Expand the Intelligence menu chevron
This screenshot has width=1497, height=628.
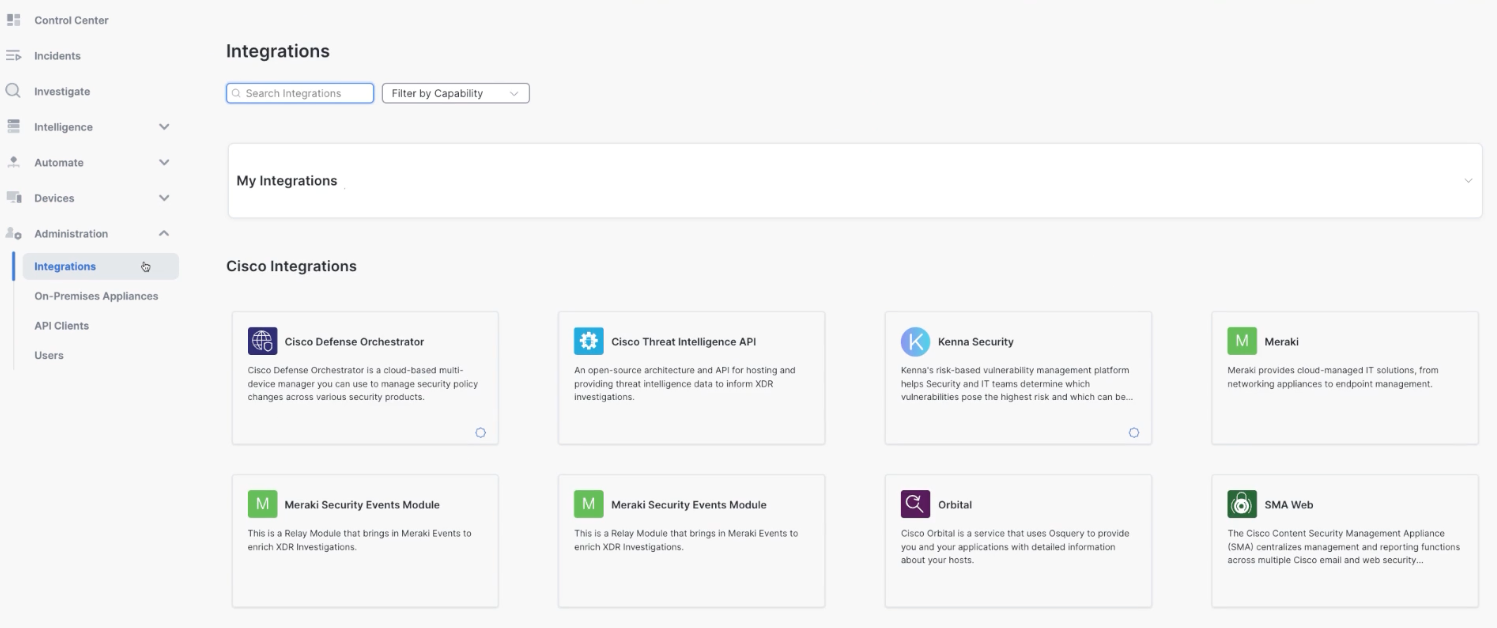(x=164, y=127)
